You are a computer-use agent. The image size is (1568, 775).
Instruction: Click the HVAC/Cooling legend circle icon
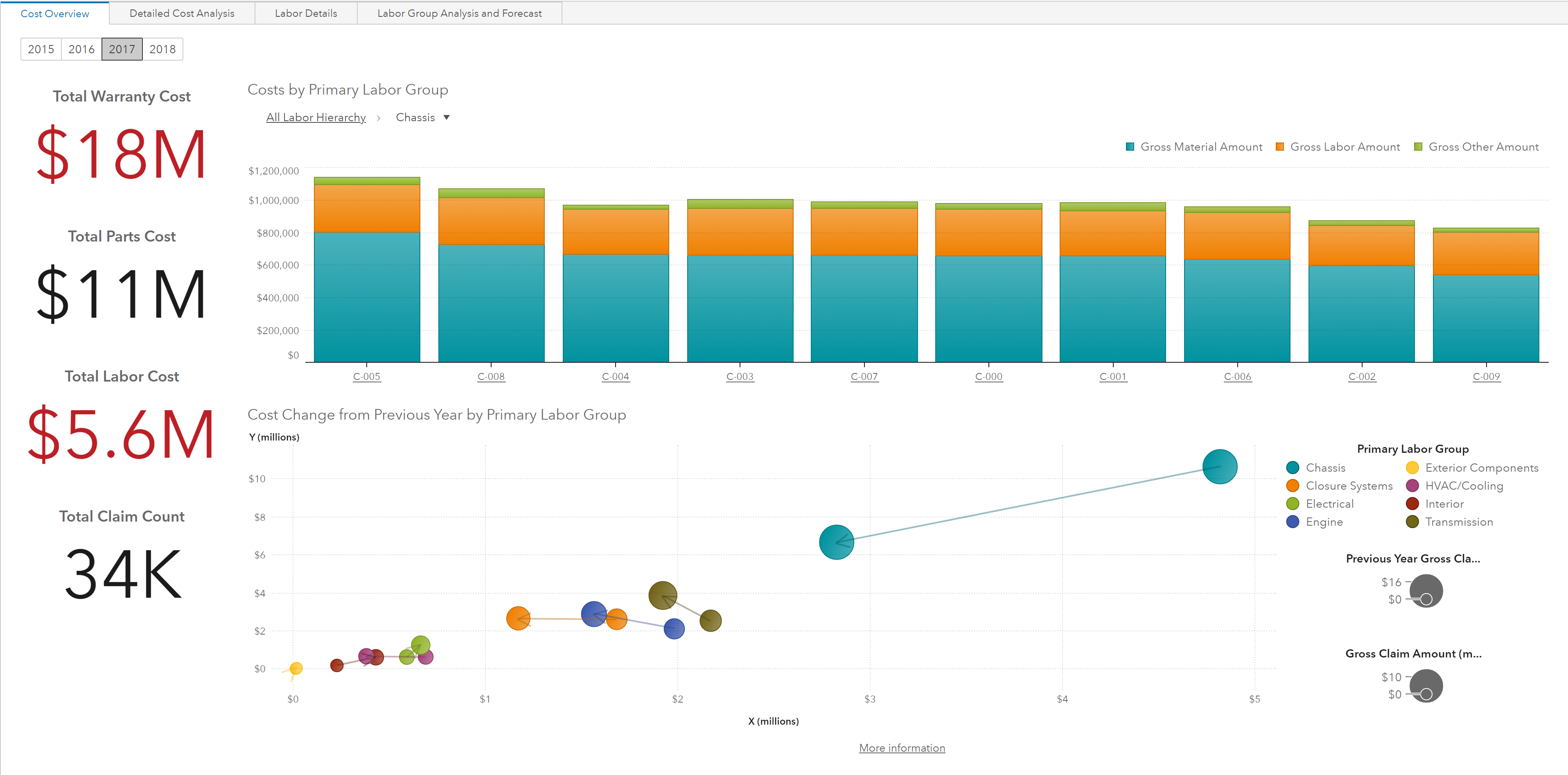click(1413, 486)
